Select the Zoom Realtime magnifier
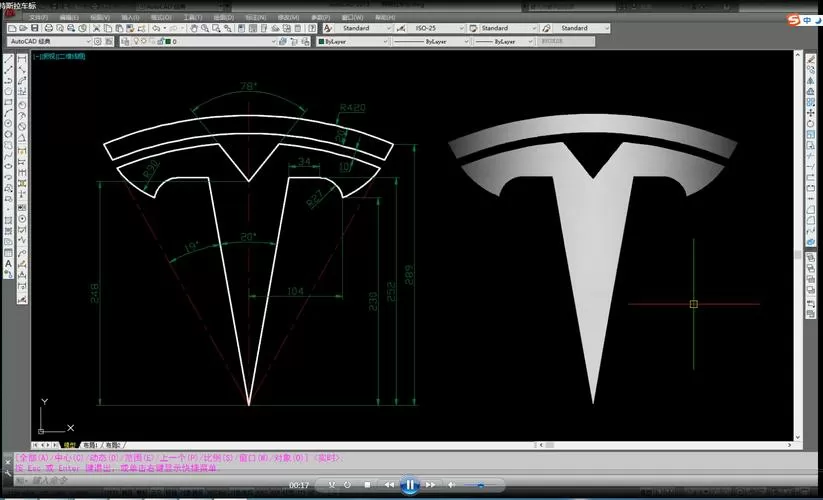This screenshot has width=823, height=500. (x=205, y=28)
